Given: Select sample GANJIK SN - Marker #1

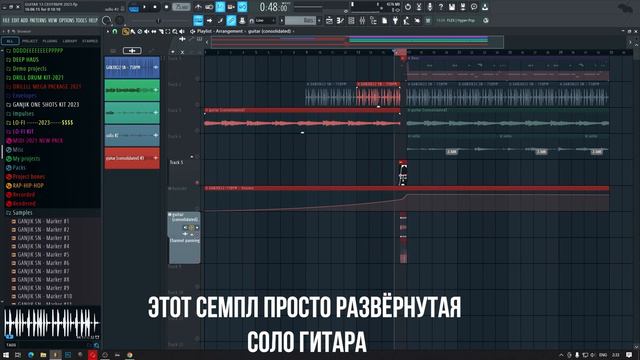Looking at the screenshot, I should tap(43, 221).
